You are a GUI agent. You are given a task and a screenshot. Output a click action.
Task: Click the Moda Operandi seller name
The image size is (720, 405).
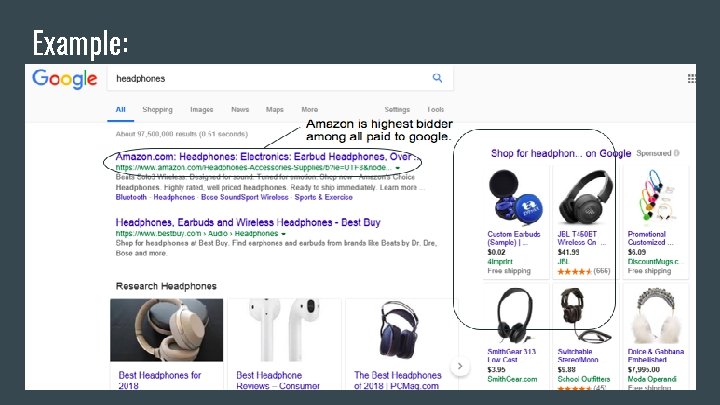[652, 379]
